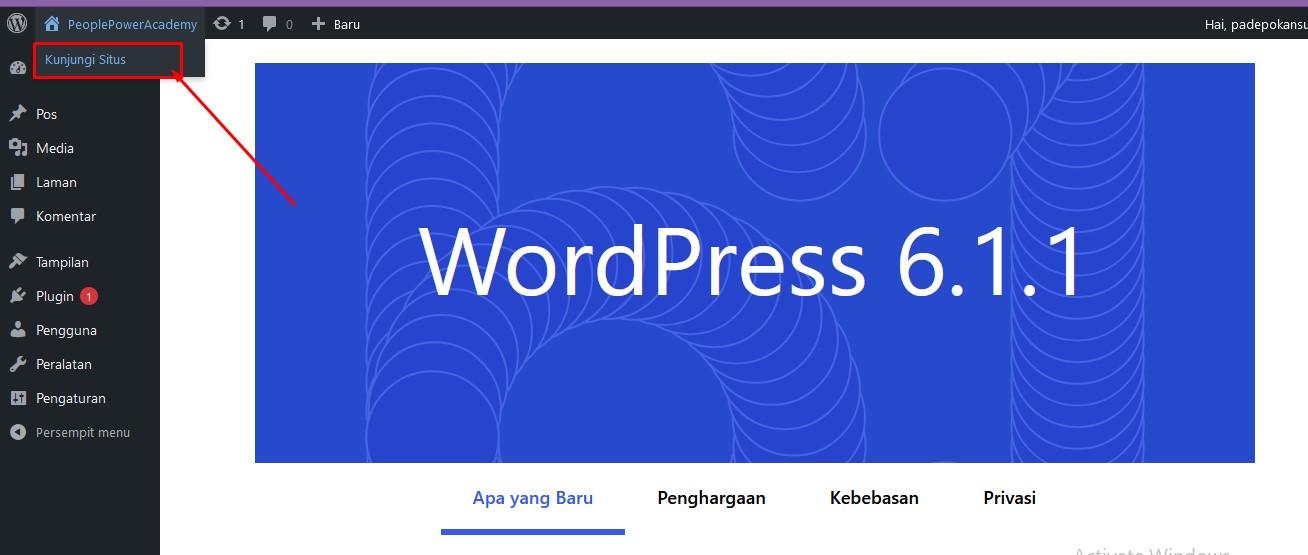Switch to the Penghargaan tab
Screen dimensions: 1308x555
(712, 498)
